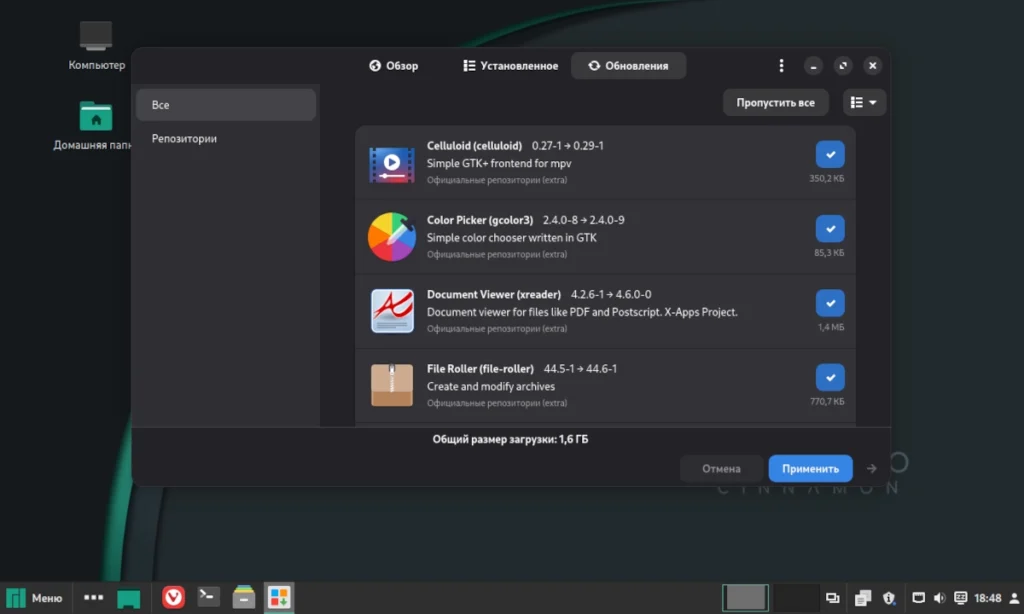The height and width of the screenshot is (614, 1024).
Task: Click the Отмена button
Action: tap(721, 468)
